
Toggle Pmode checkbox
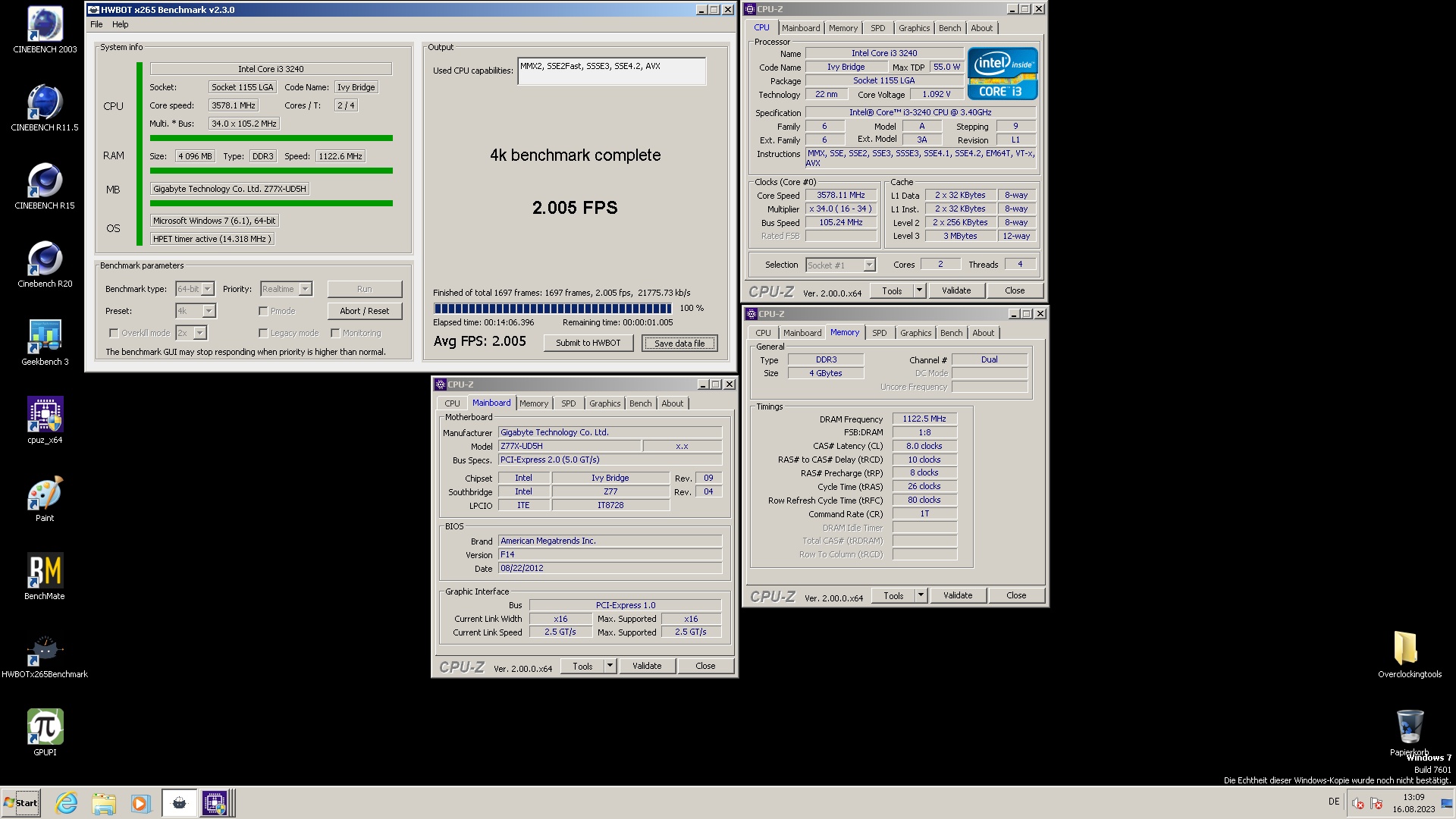pyautogui.click(x=263, y=311)
